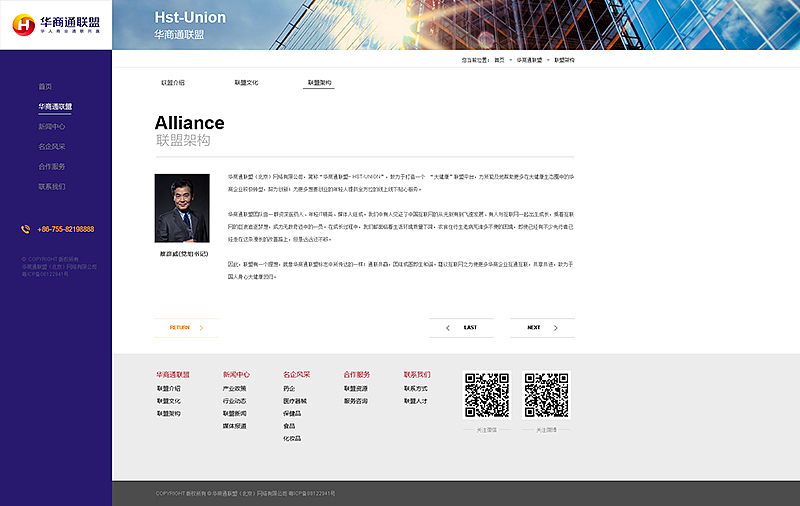Open 药企 in the footer
The image size is (800, 506).
coord(289,389)
